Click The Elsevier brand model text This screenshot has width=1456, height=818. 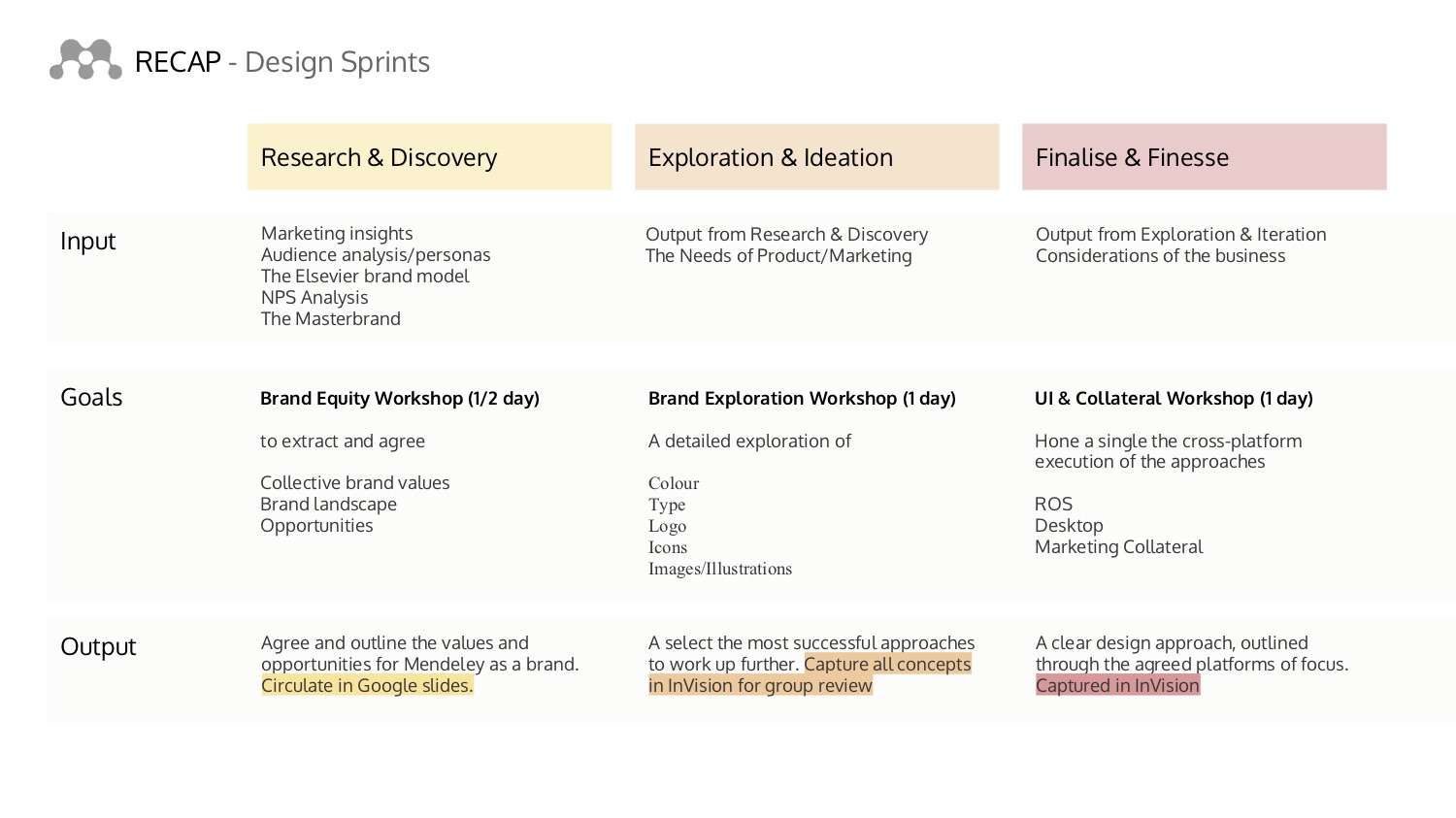365,277
